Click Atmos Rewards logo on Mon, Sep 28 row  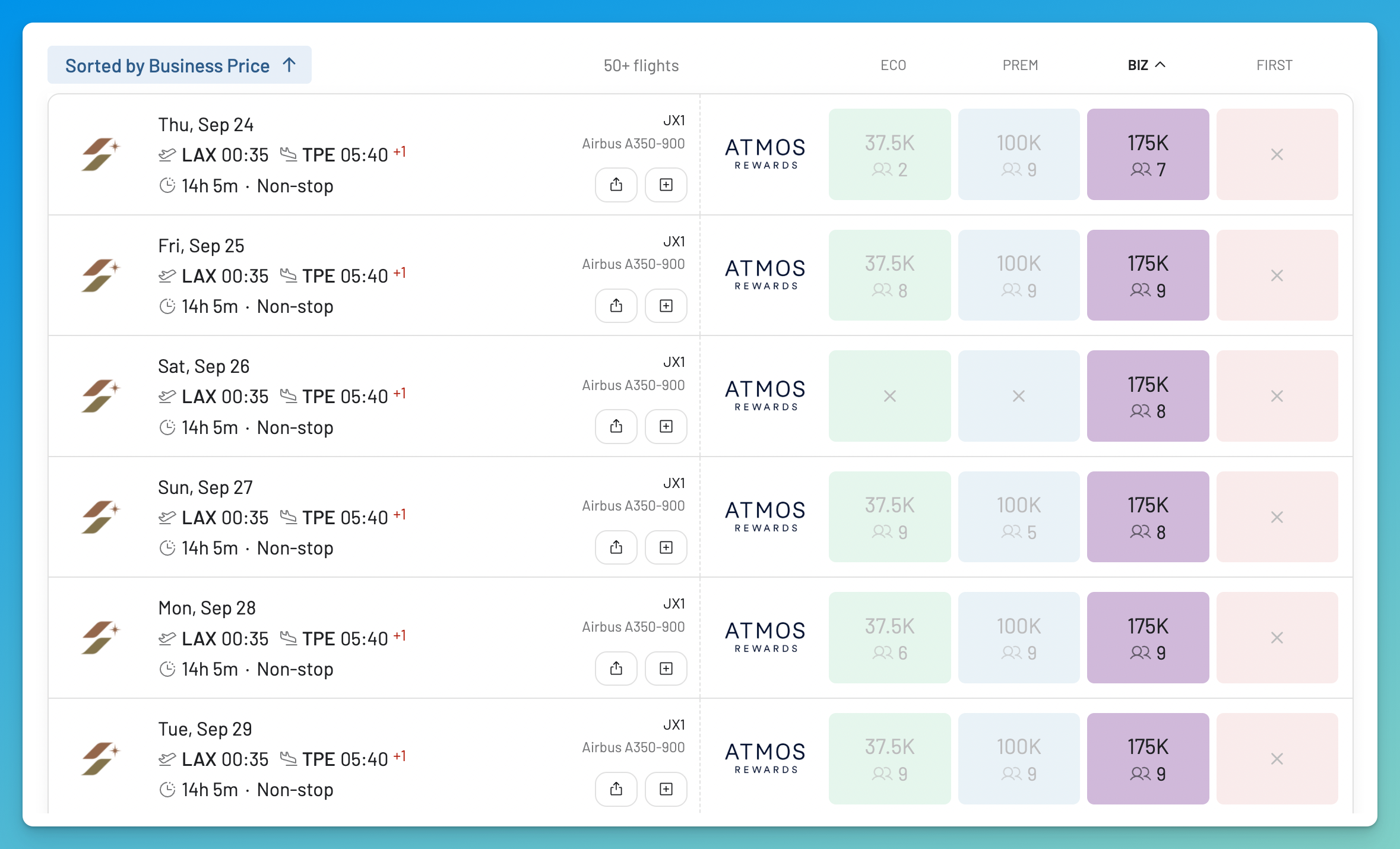tap(765, 637)
